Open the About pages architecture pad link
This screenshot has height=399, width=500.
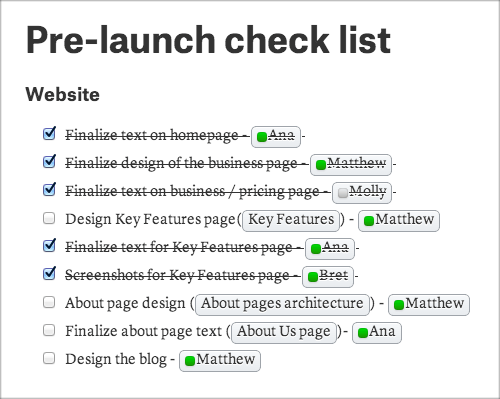pyautogui.click(x=282, y=304)
